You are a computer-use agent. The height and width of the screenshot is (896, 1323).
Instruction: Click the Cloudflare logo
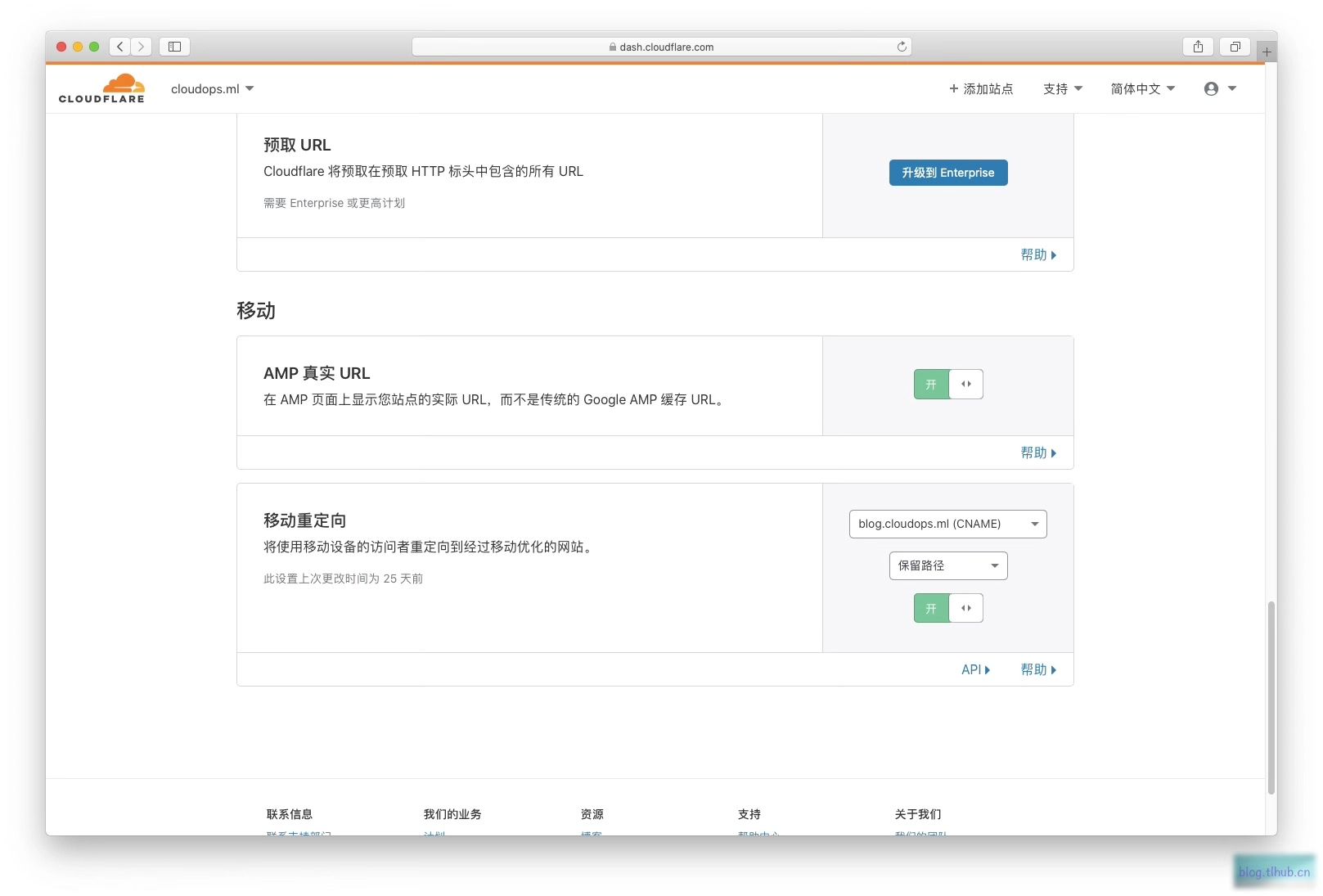101,88
